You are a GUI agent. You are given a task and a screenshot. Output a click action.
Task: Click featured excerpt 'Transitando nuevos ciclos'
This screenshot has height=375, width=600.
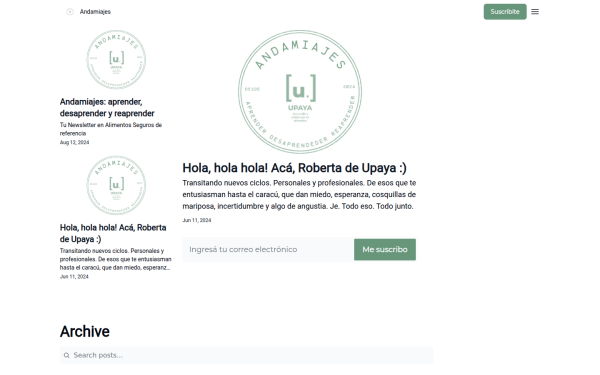pyautogui.click(x=299, y=194)
